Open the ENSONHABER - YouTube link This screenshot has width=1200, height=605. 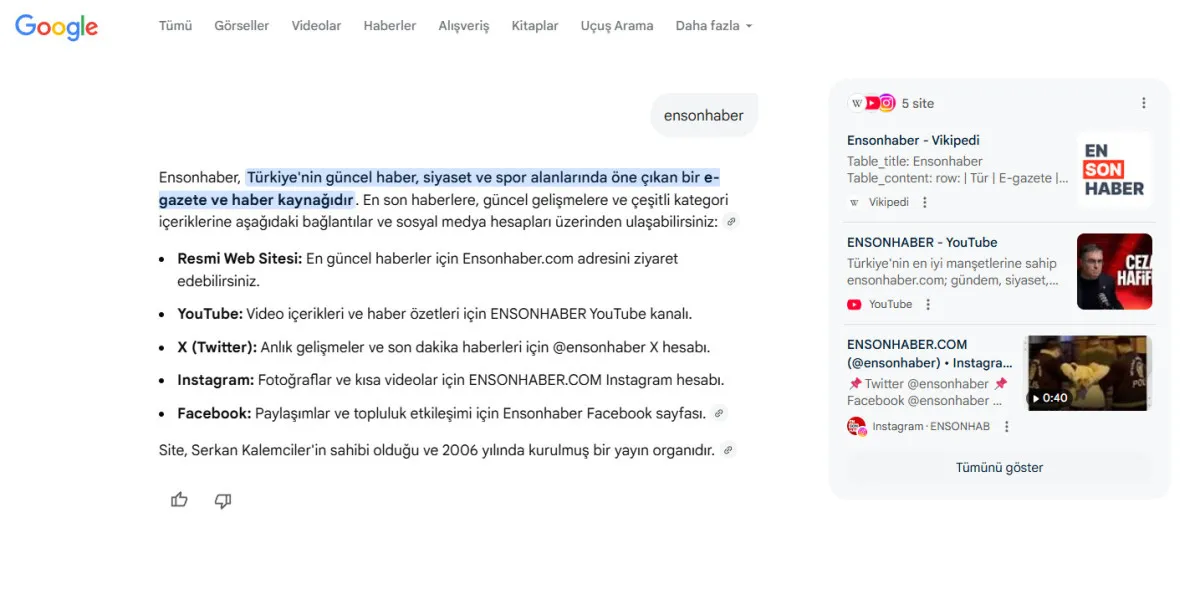pos(922,242)
